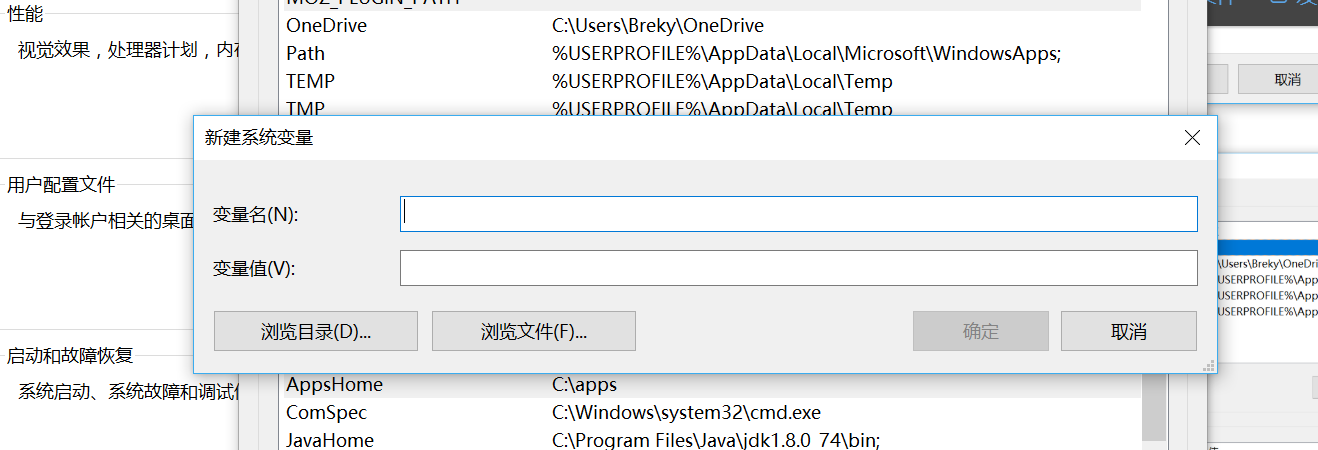
Task: Click the 浏览文件(F)... button
Action: 534,331
